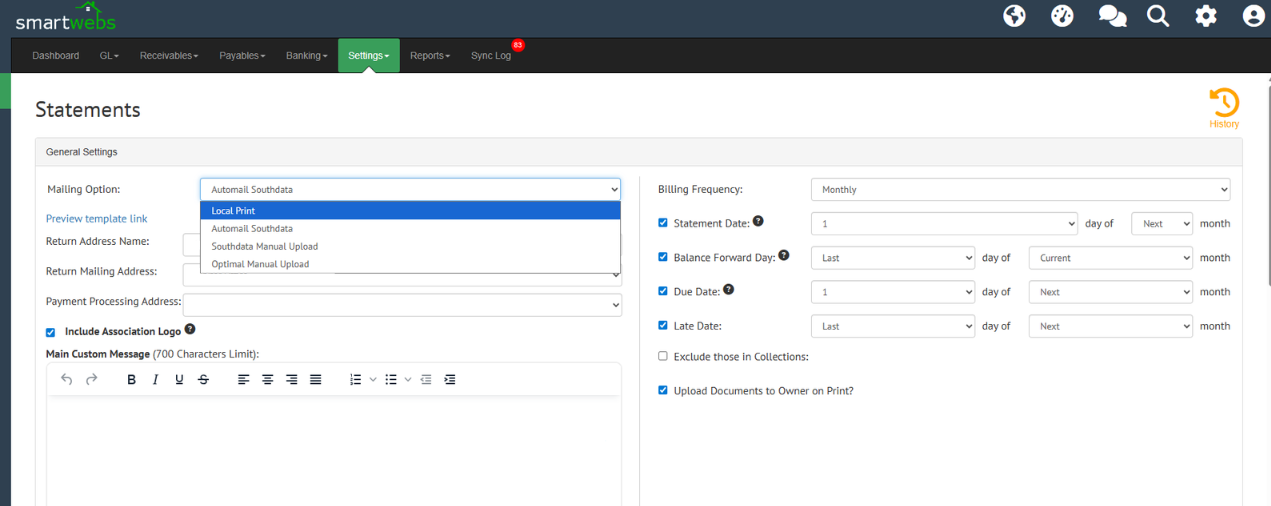
Task: Open the chat bubbles icon
Action: pyautogui.click(x=1112, y=16)
